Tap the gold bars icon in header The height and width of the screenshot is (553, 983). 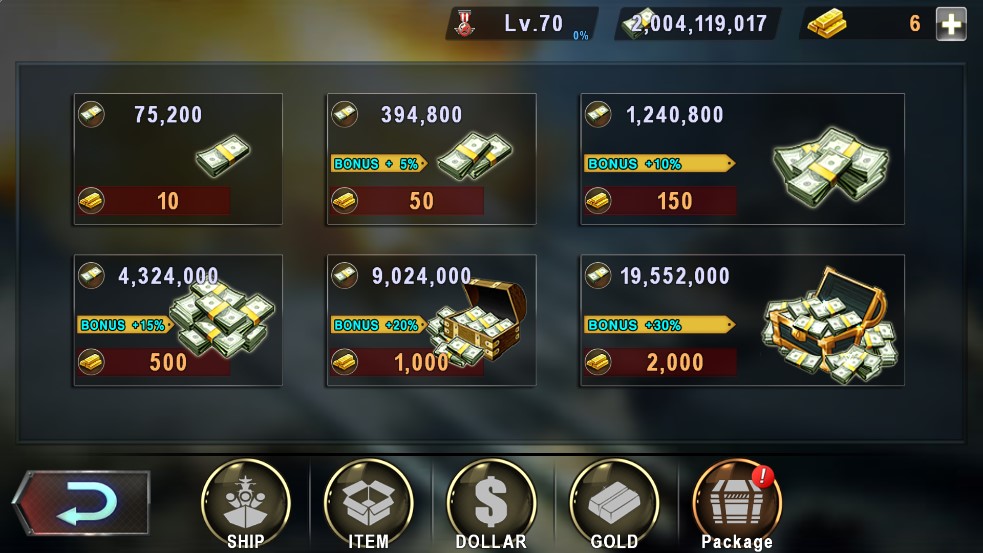click(x=826, y=24)
